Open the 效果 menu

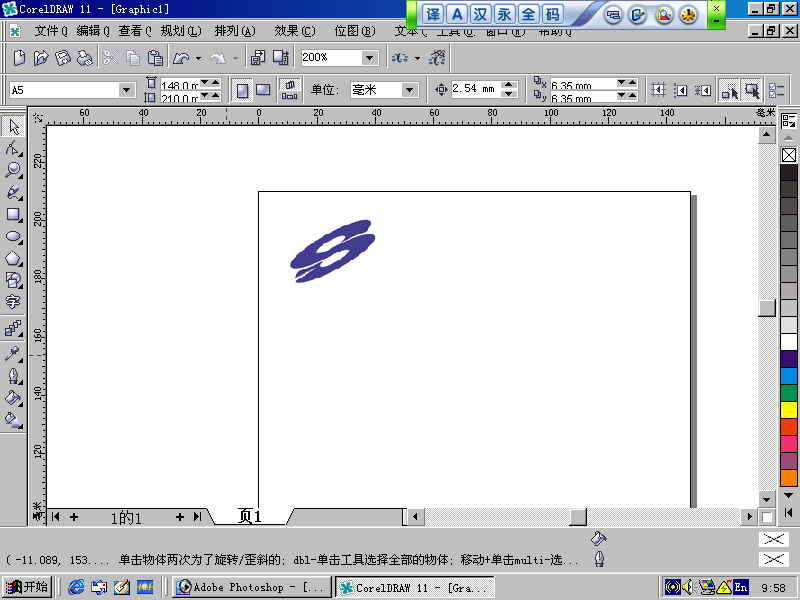click(295, 31)
